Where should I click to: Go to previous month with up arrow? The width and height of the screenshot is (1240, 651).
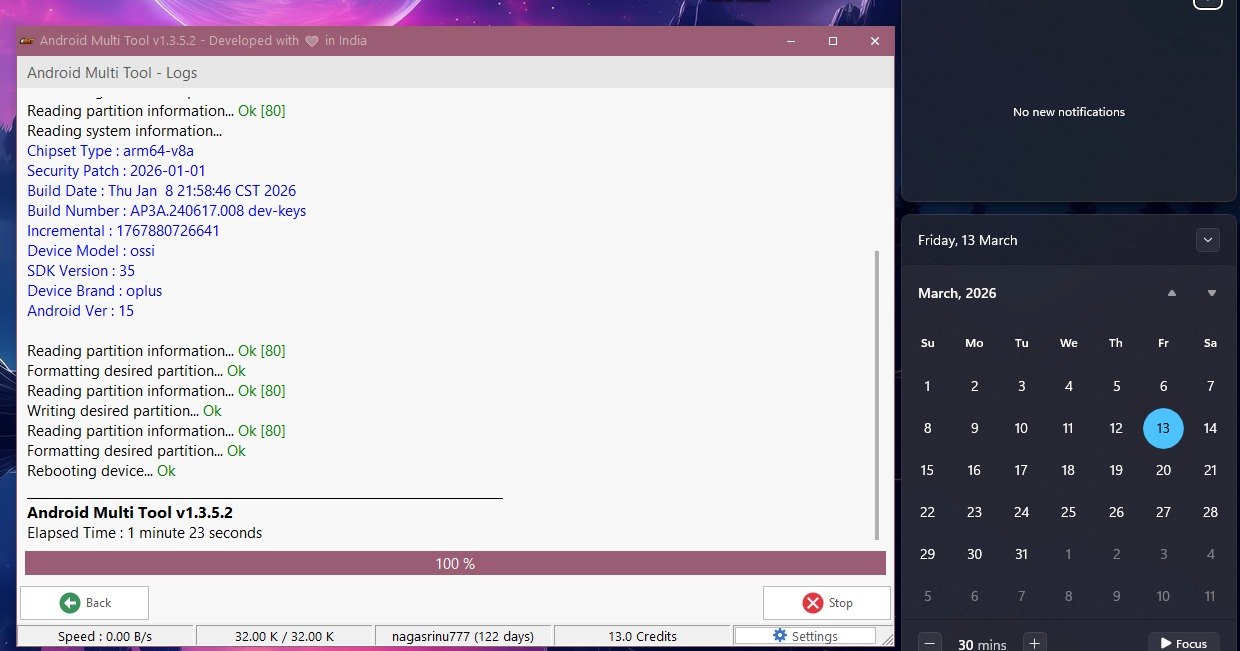1171,293
